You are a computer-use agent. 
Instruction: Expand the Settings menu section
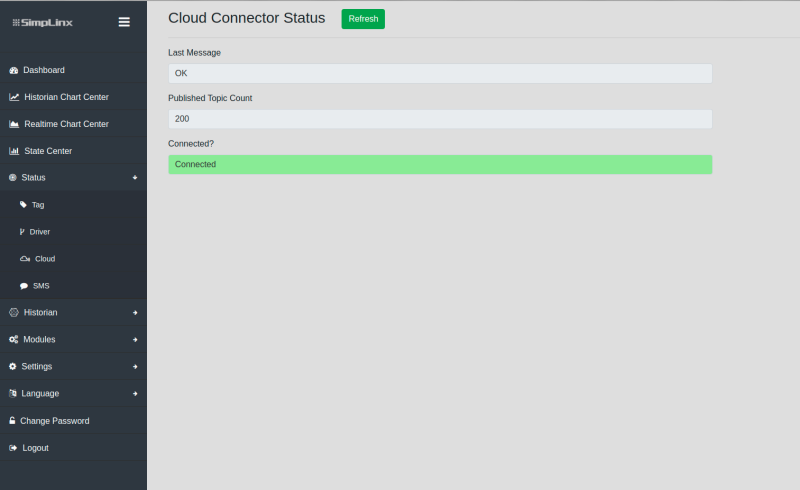tap(73, 366)
